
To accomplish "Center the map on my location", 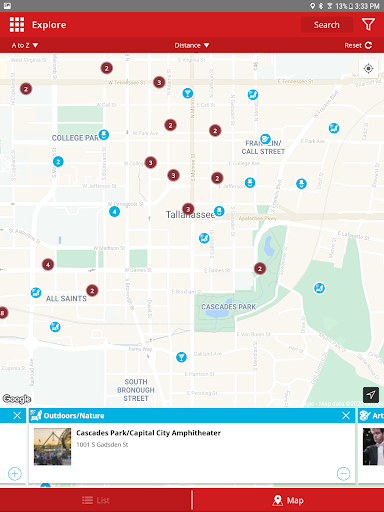I will pyautogui.click(x=368, y=69).
